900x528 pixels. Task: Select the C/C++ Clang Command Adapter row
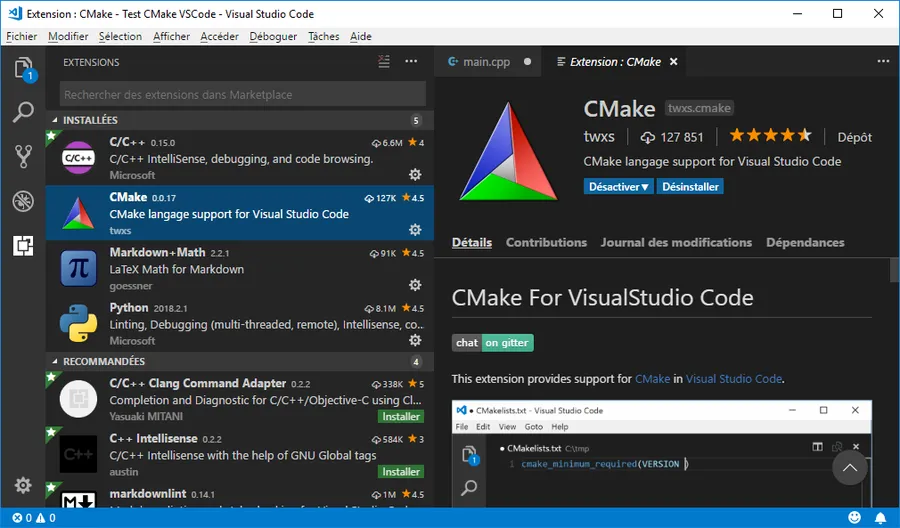[x=240, y=398]
